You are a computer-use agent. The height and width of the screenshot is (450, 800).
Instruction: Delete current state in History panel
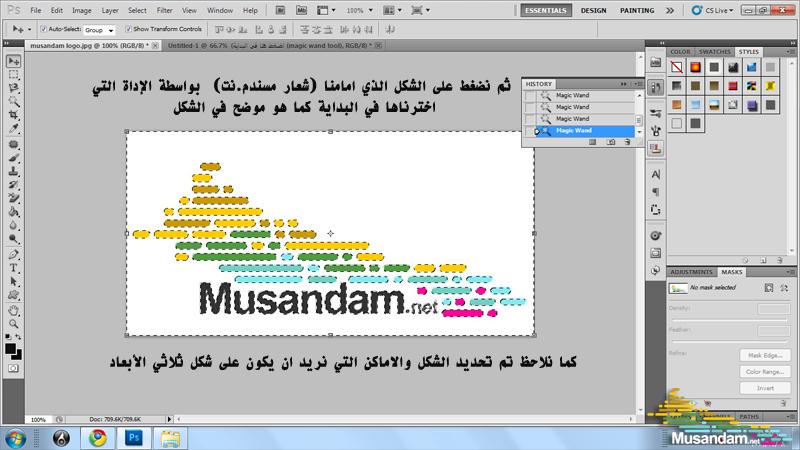[627, 142]
